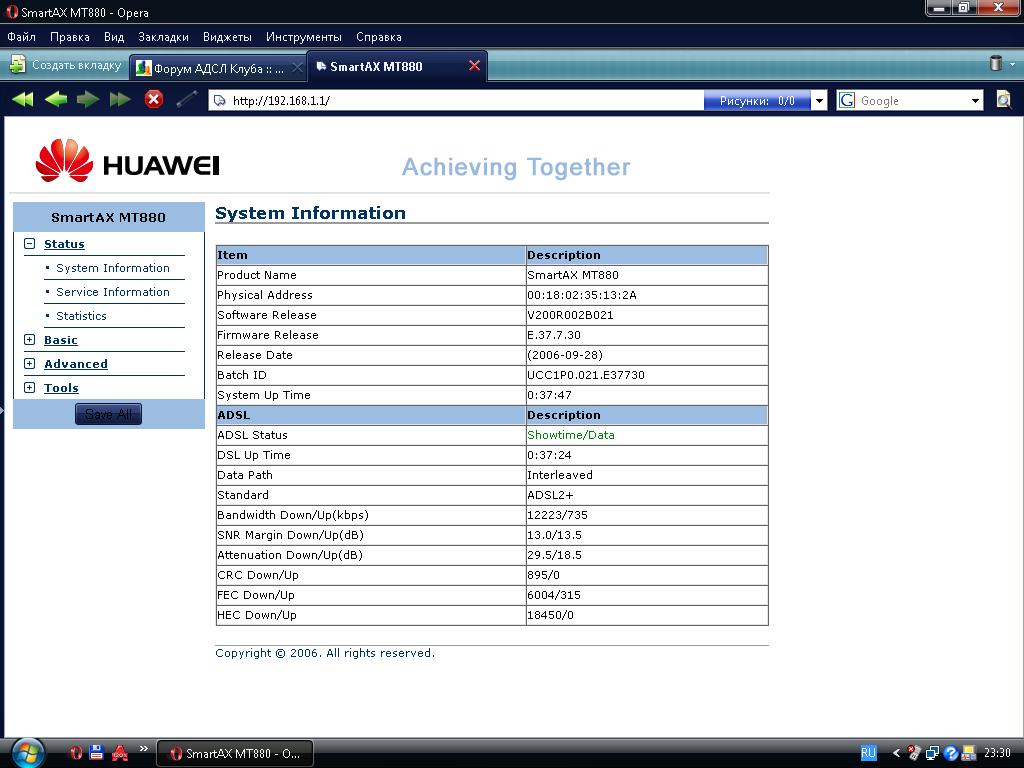This screenshot has width=1024, height=768.
Task: Open the Status link
Action: click(64, 244)
